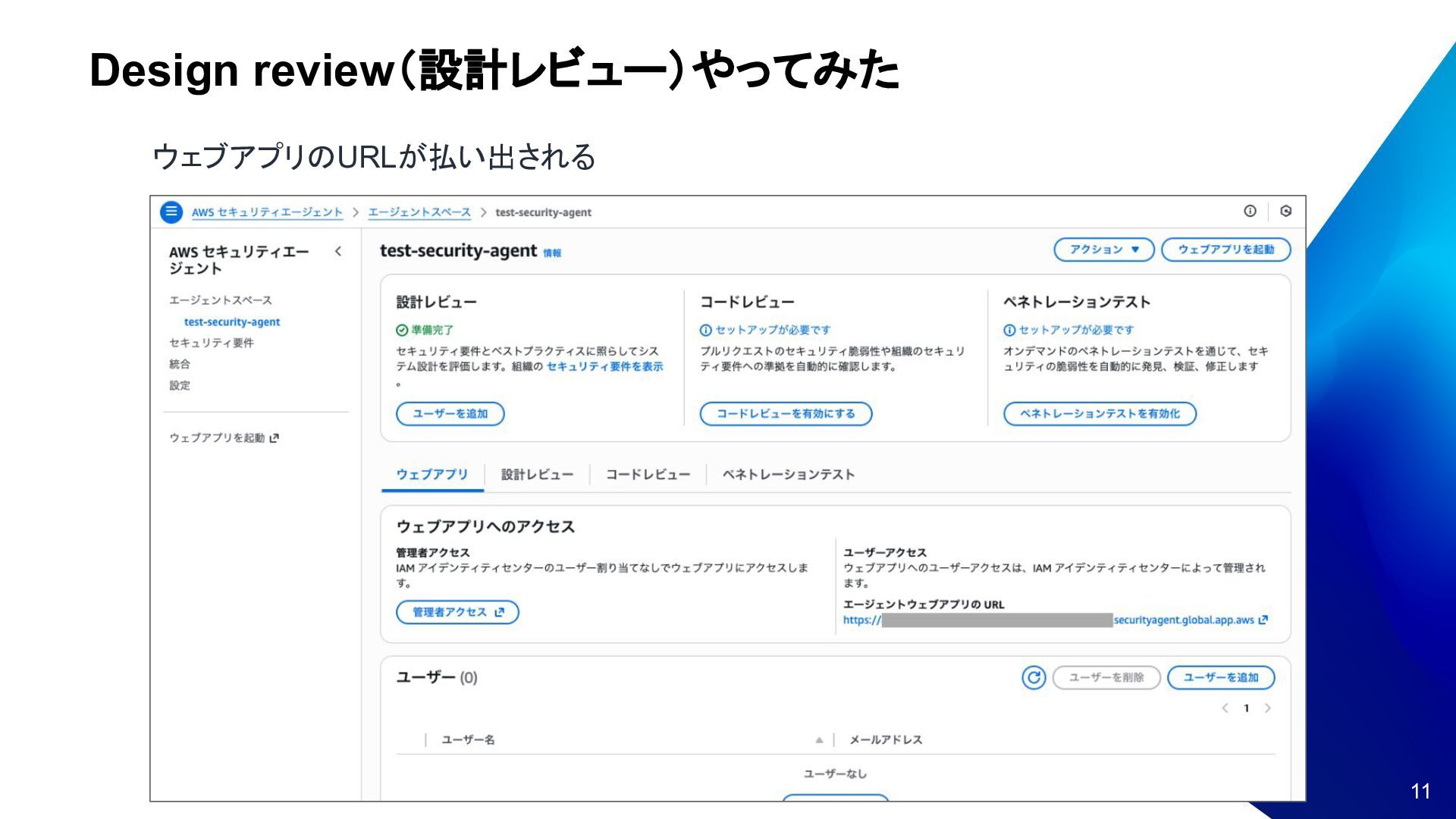Collapse the sidebar with the left chevron
Image resolution: width=1456 pixels, height=819 pixels.
[x=338, y=251]
